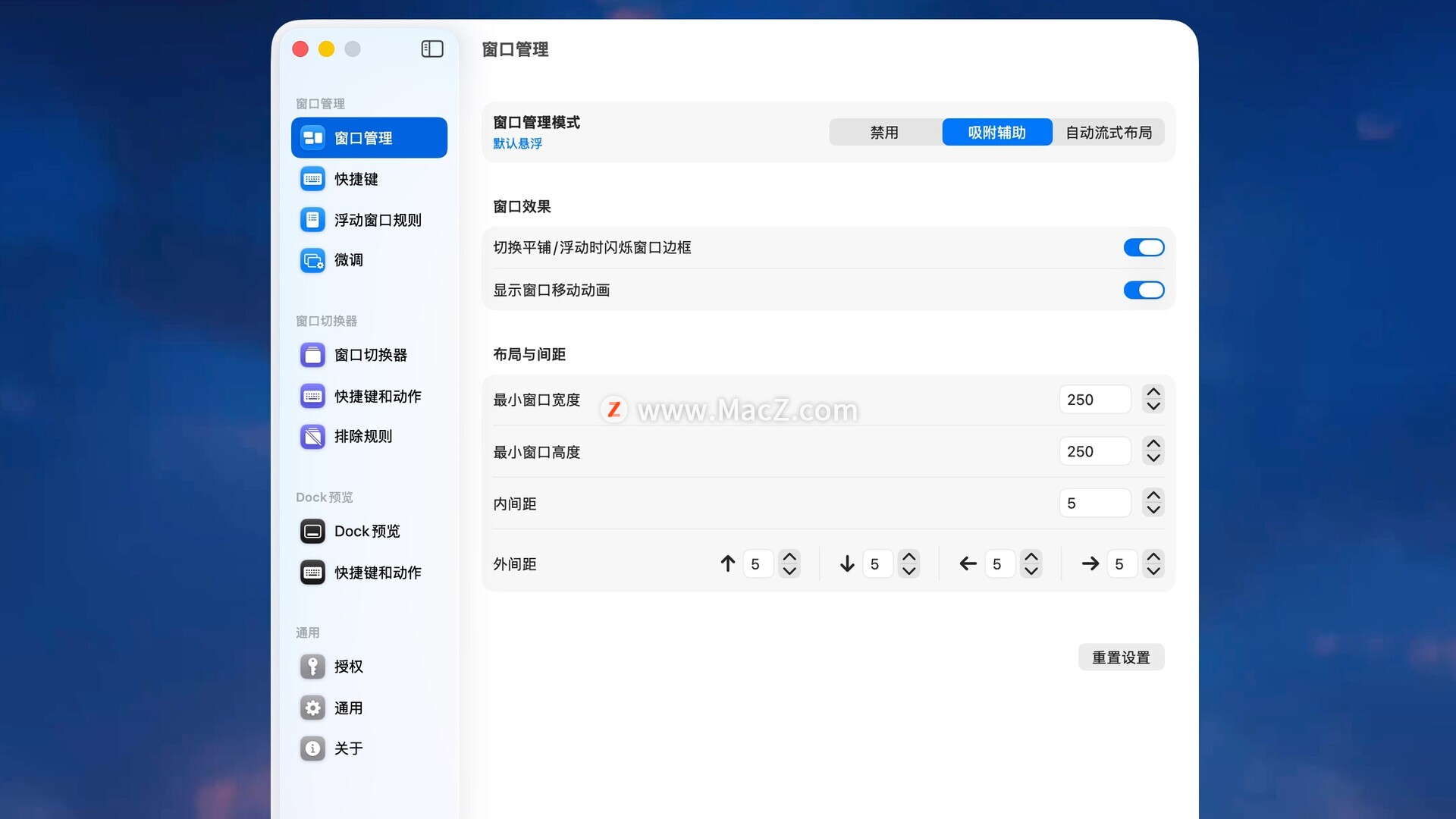
Task: Click black 快捷键和动作 keyboard icon
Action: [x=312, y=573]
